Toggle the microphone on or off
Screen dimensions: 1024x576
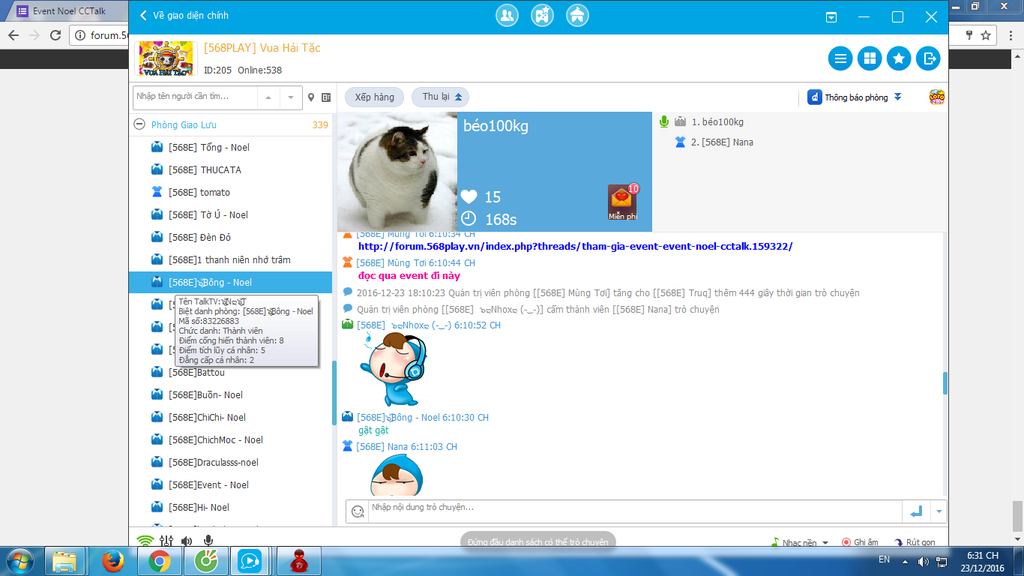208,541
